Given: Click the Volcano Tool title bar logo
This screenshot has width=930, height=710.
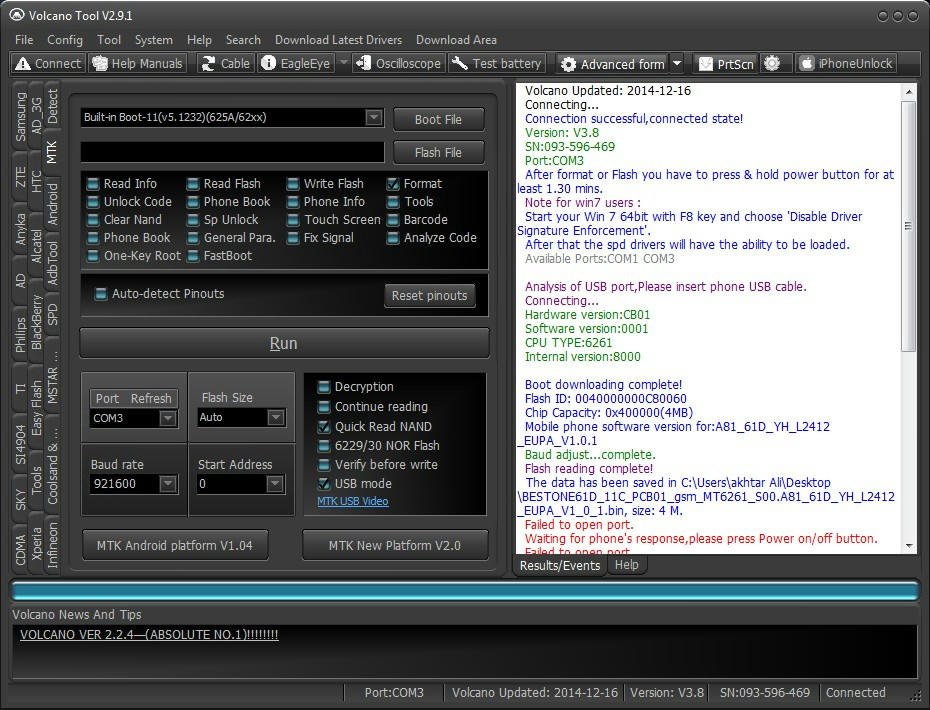Looking at the screenshot, I should (x=17, y=15).
